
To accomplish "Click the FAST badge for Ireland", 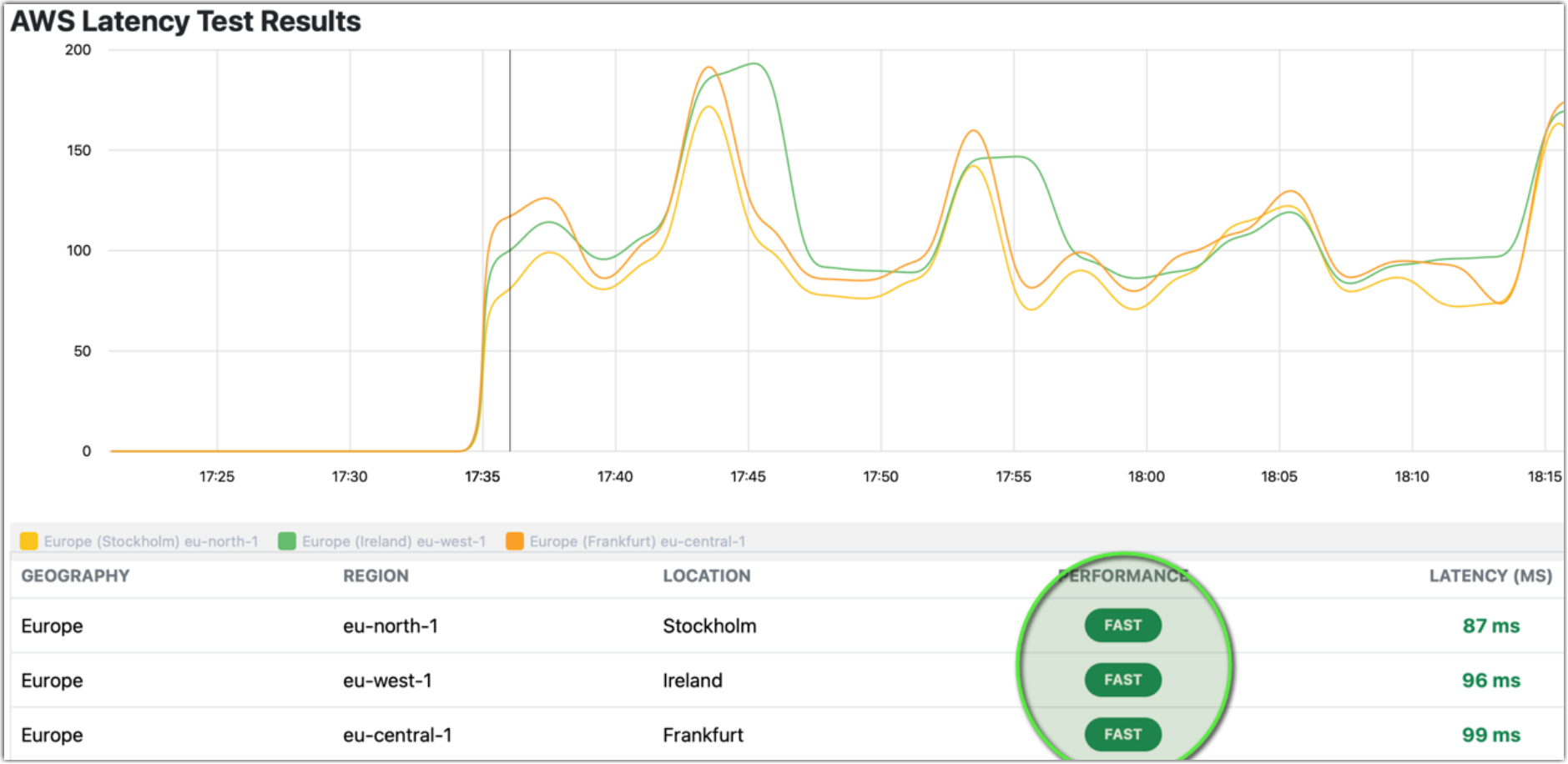I will point(1122,680).
